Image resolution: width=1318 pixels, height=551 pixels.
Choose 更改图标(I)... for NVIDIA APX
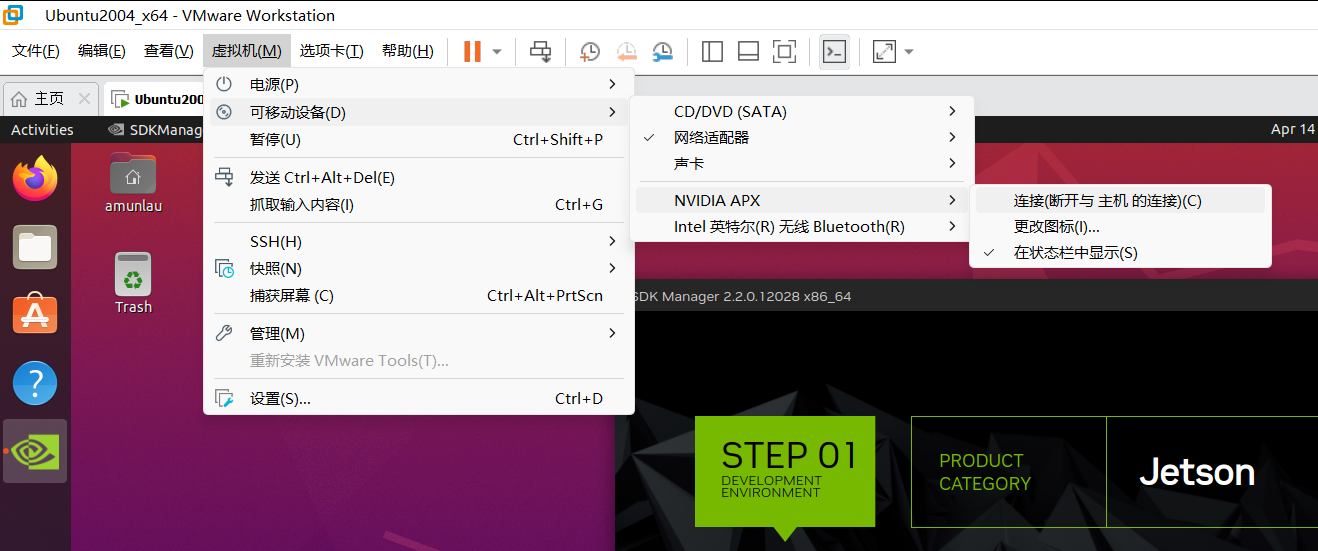[x=1120, y=226]
